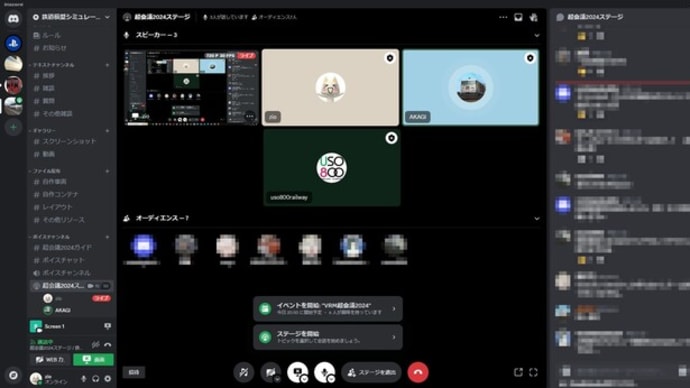Toggle noise suppression in voice panel
Image resolution: width=690 pixels, height=388 pixels.
(x=95, y=344)
